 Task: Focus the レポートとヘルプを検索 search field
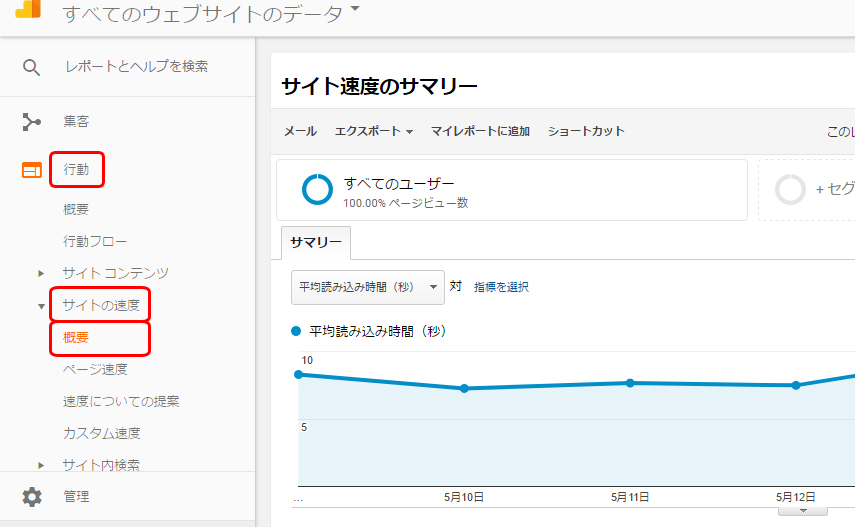[136, 67]
